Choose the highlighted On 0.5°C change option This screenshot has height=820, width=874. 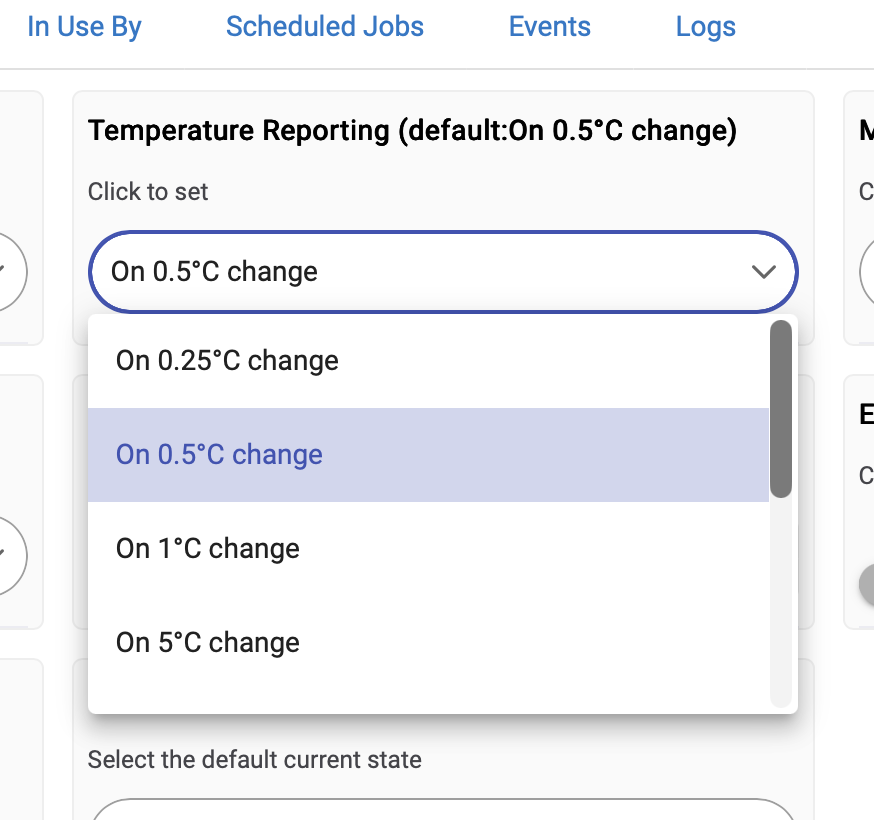[x=219, y=455]
